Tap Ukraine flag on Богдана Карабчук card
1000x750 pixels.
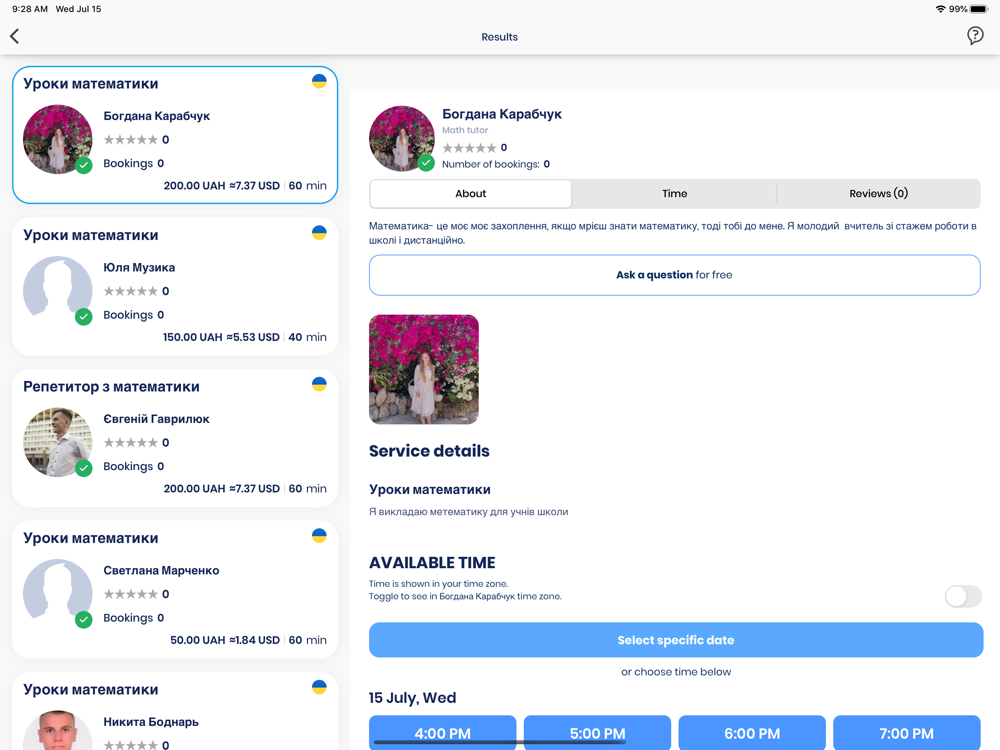click(x=319, y=81)
